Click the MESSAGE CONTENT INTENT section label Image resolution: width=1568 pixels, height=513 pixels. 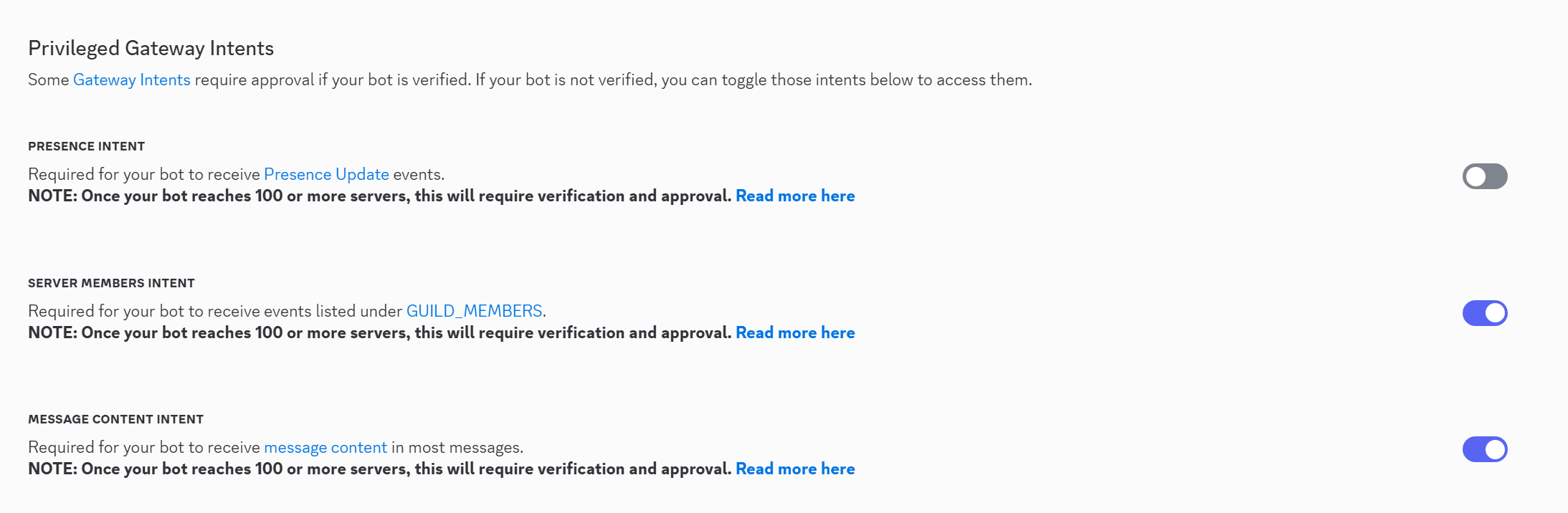[115, 419]
